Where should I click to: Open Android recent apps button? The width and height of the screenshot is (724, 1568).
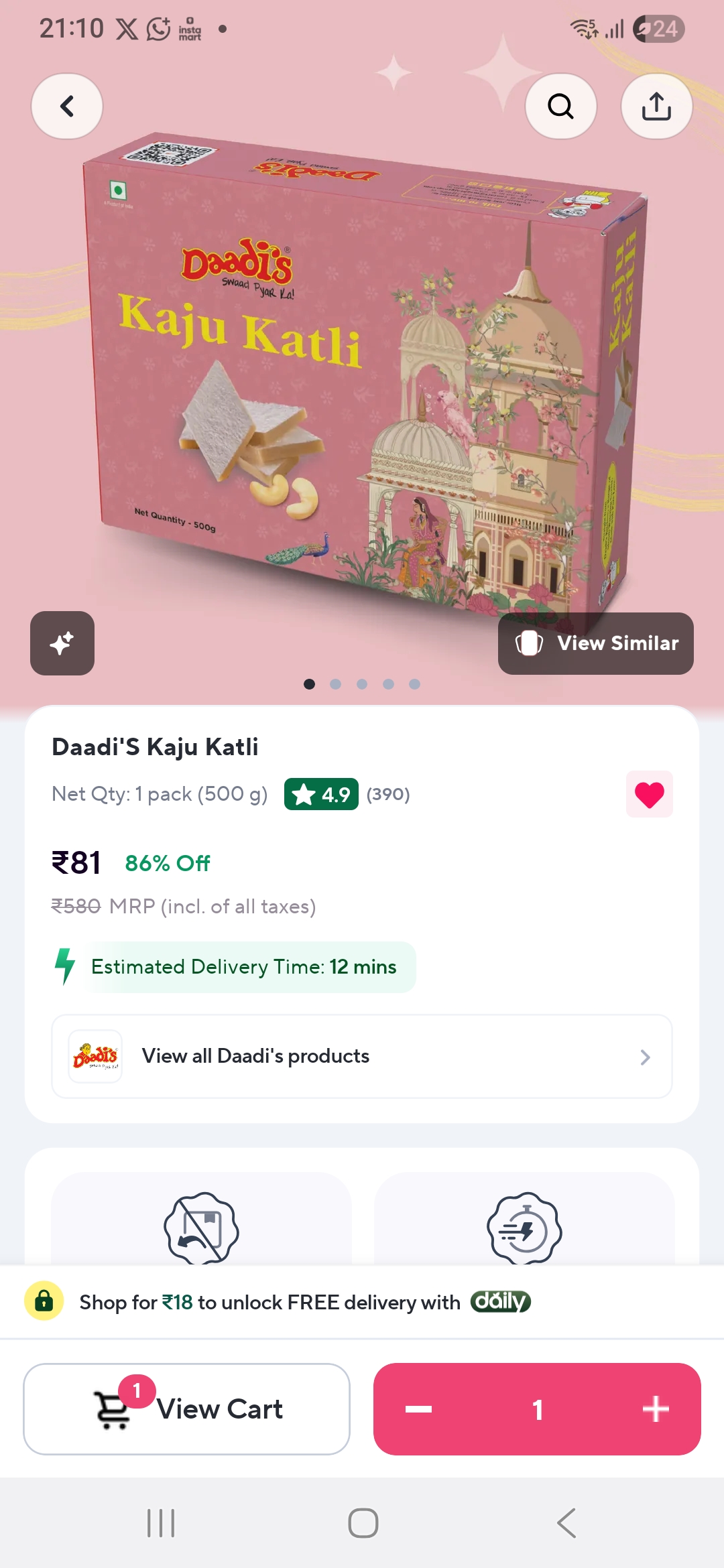point(161,1523)
